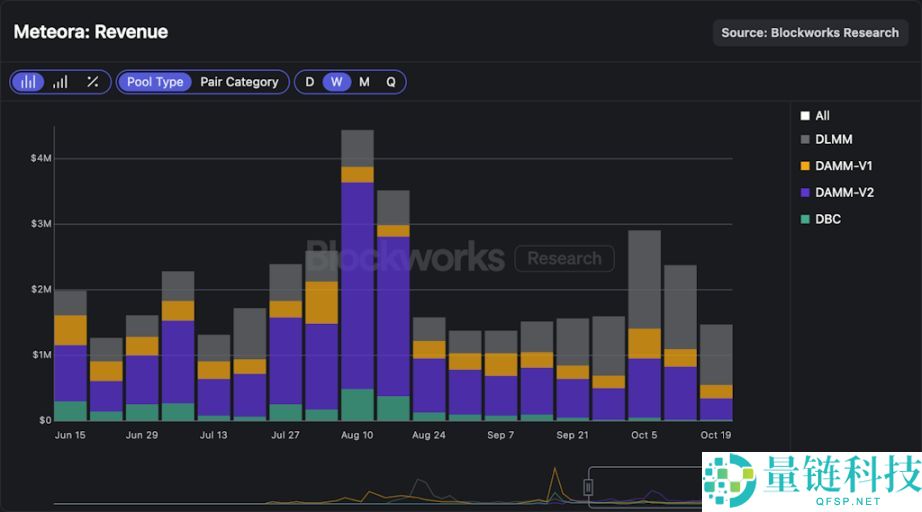Click the range slider left handle

click(x=588, y=487)
